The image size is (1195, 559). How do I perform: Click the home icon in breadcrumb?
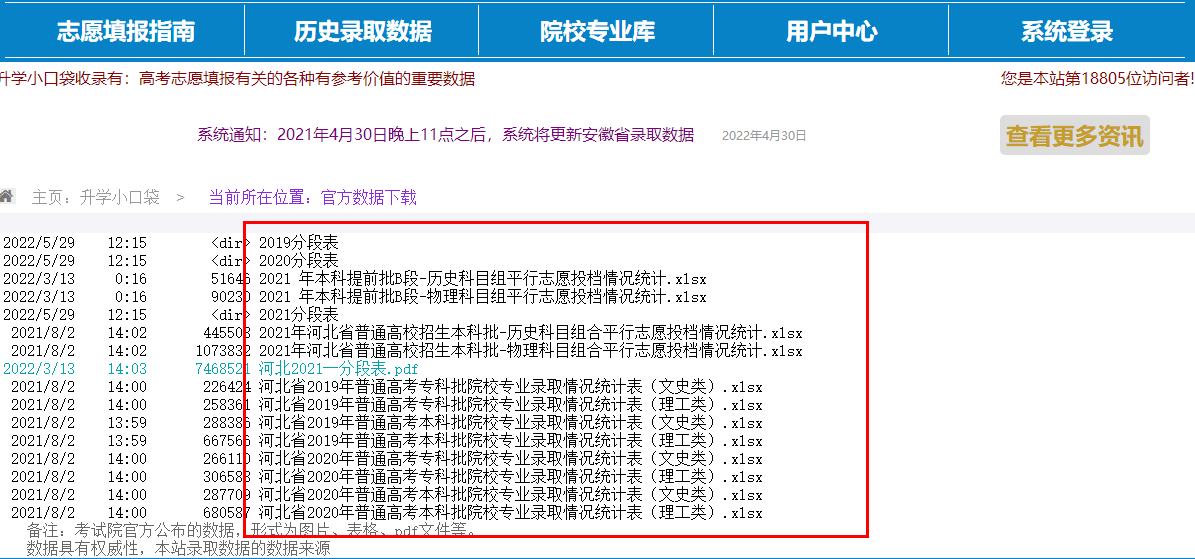7,196
